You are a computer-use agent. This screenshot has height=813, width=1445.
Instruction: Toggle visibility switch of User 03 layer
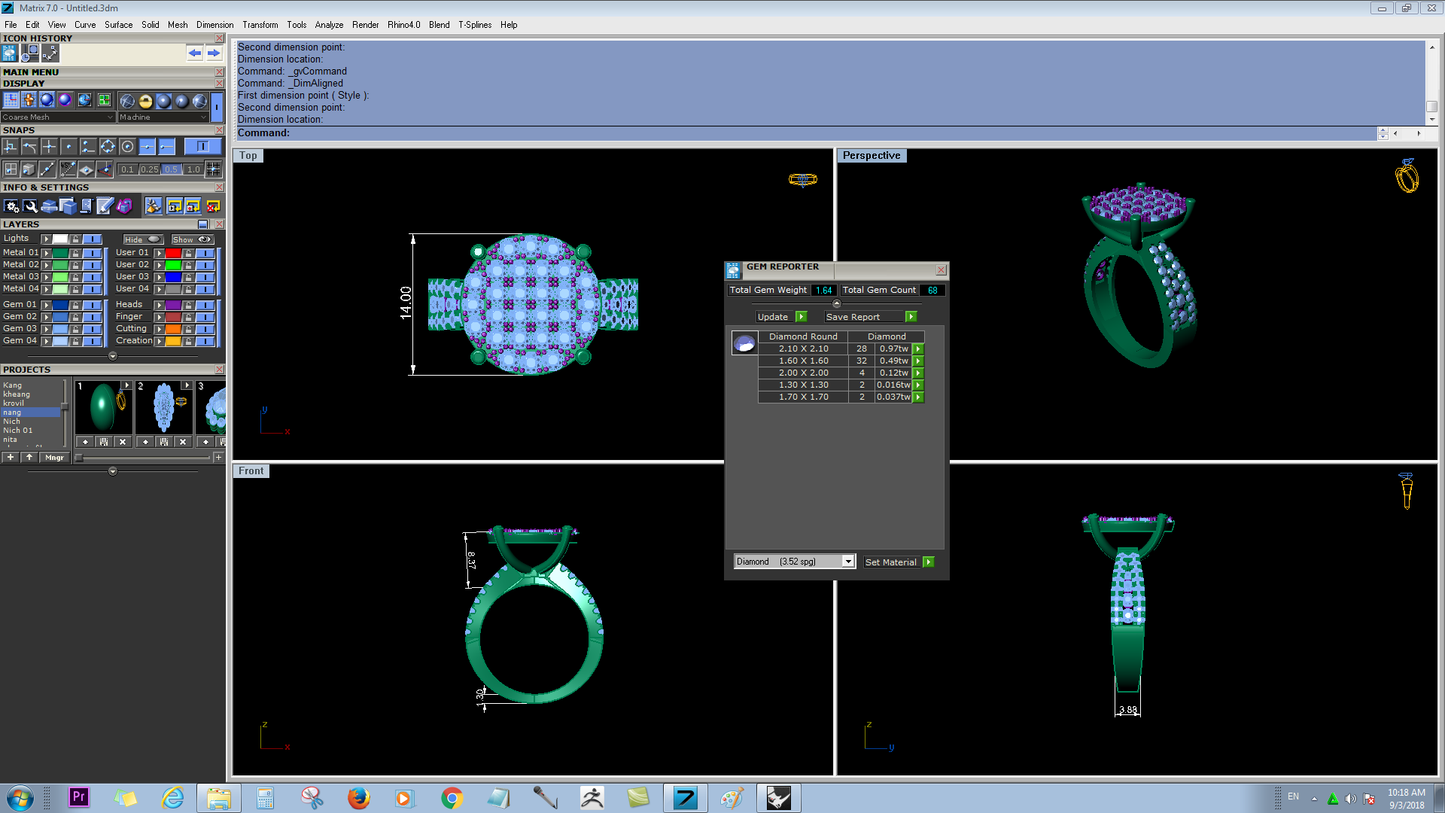pyautogui.click(x=205, y=276)
